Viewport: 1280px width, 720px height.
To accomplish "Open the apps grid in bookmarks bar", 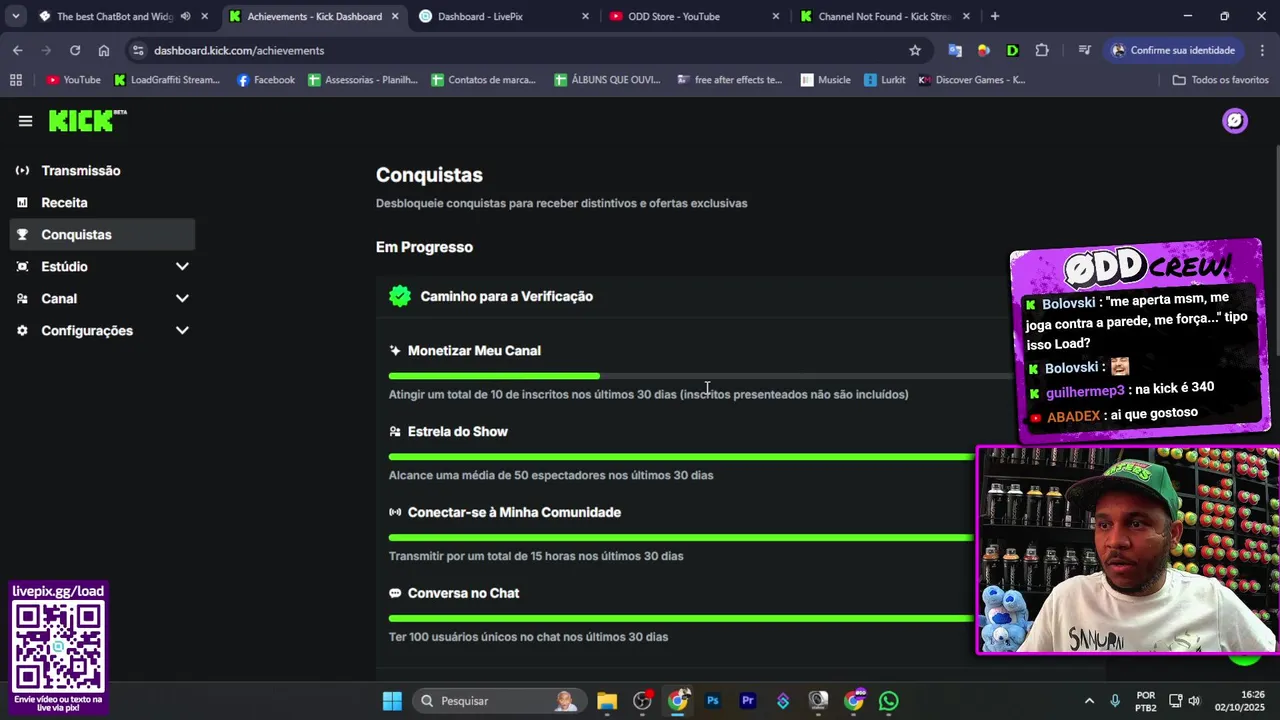I will click(15, 80).
